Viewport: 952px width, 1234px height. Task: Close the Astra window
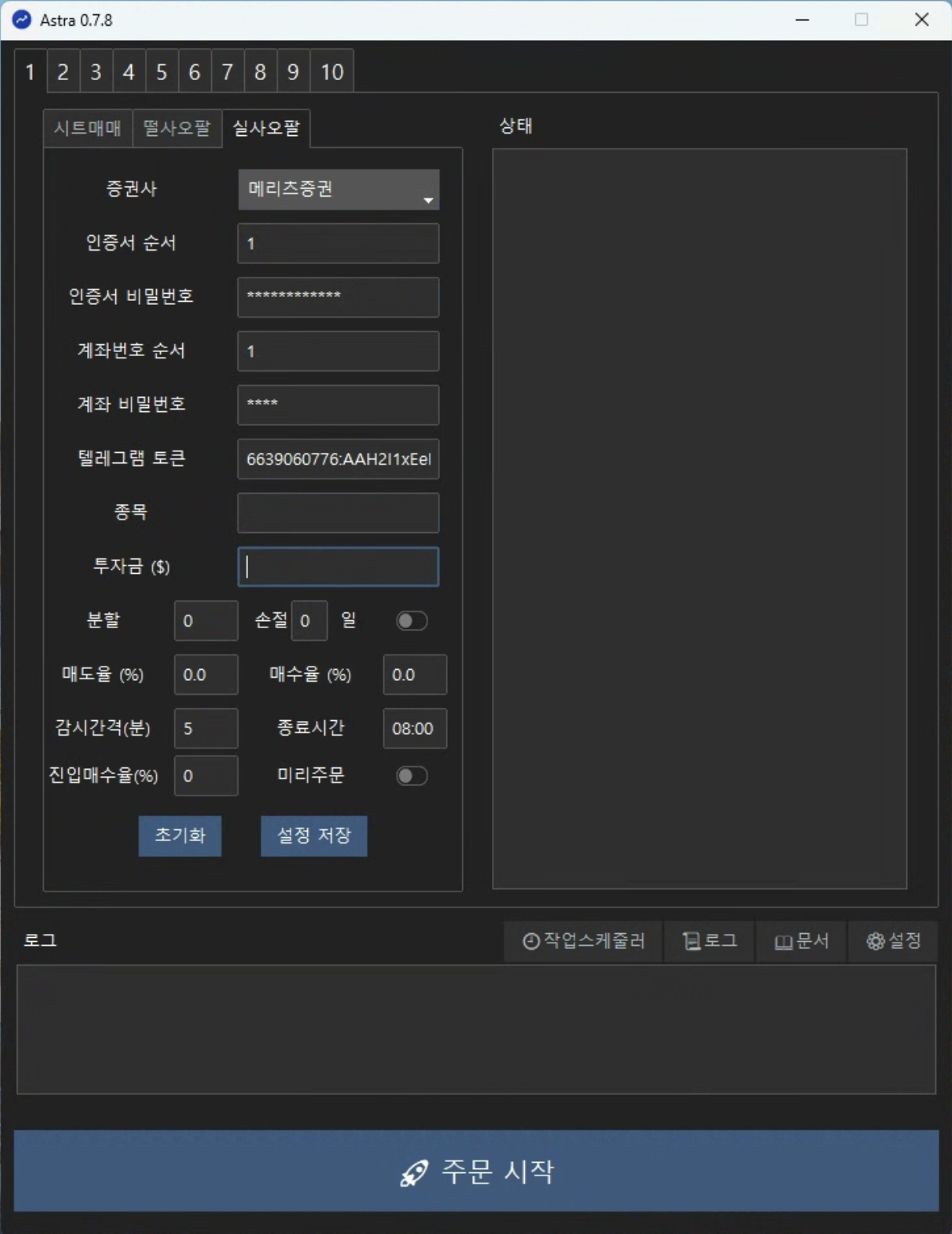pos(922,20)
